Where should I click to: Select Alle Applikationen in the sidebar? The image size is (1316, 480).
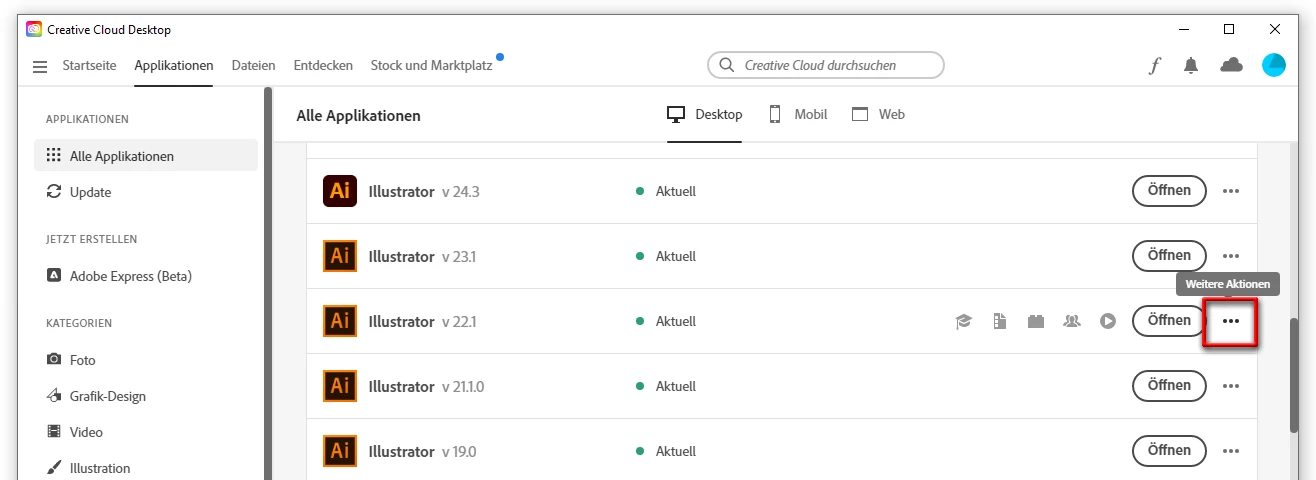point(146,156)
